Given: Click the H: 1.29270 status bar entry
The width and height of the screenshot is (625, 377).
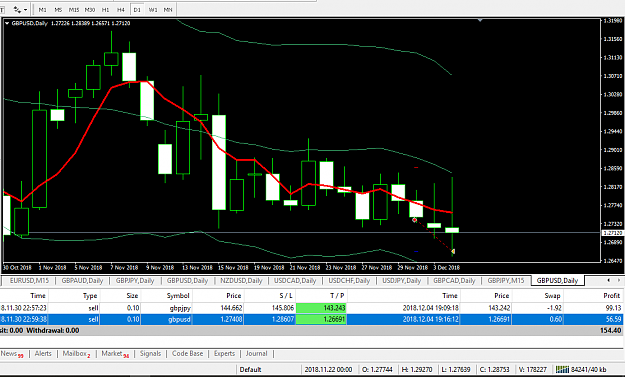Looking at the screenshot, I should [417, 369].
